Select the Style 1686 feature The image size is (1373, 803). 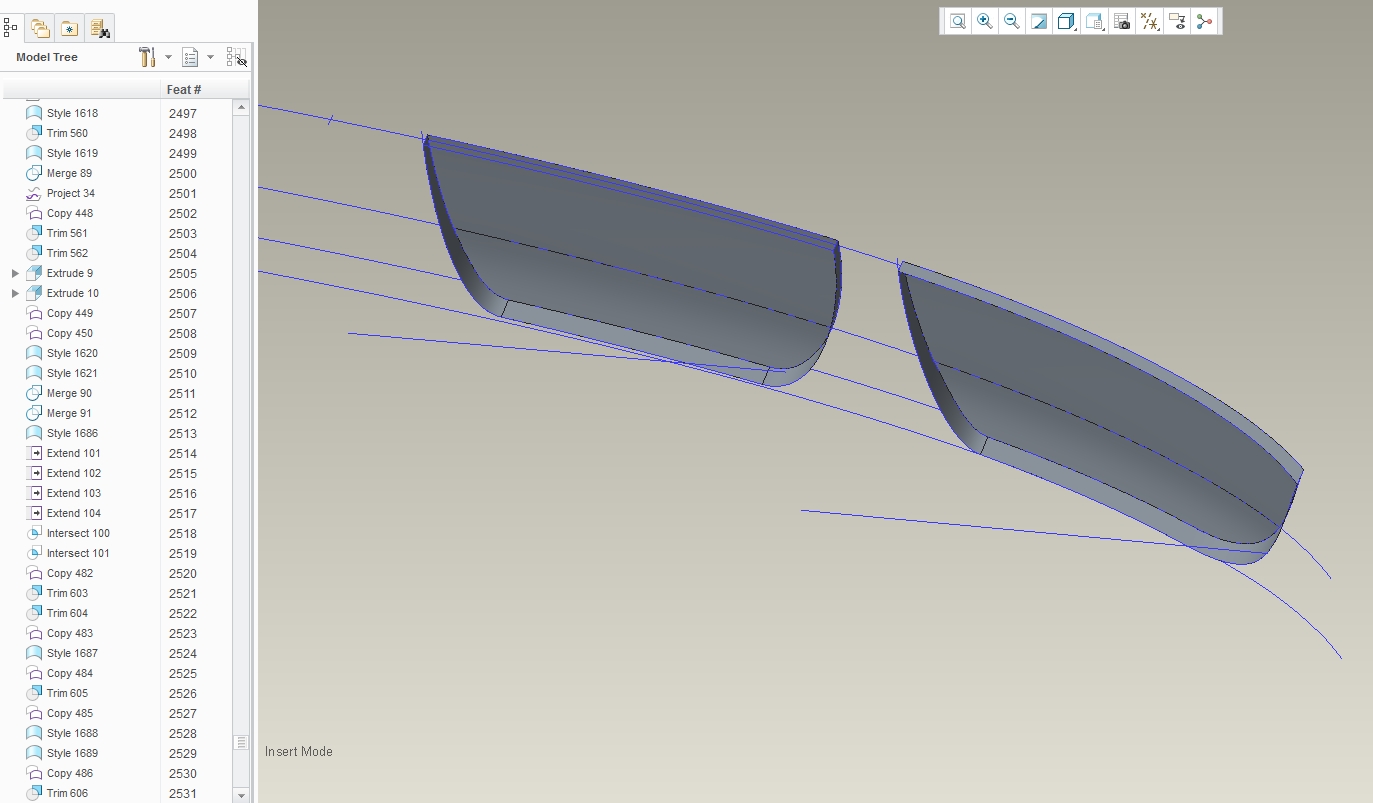72,433
